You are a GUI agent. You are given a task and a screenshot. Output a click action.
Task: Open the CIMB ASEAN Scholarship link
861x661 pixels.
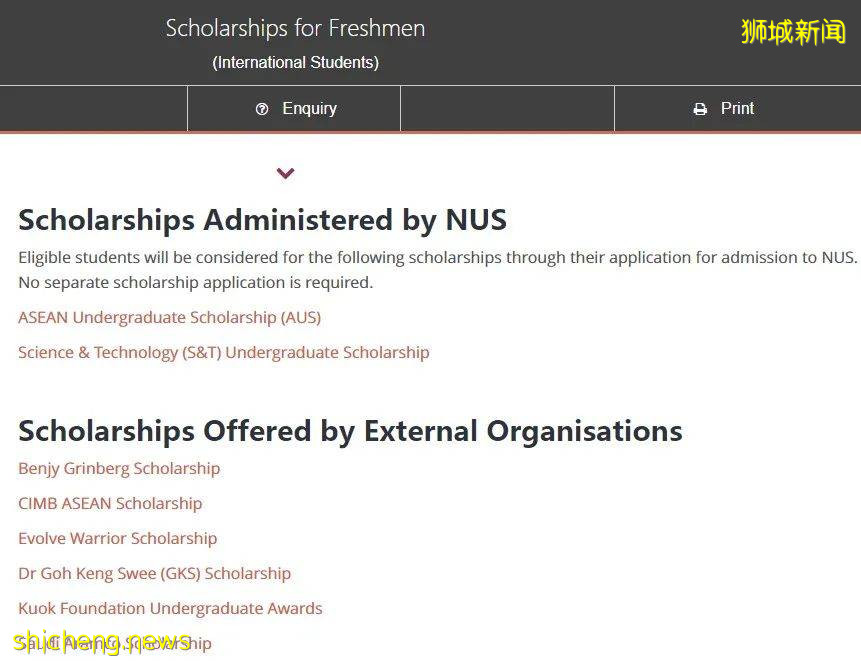[x=110, y=503]
